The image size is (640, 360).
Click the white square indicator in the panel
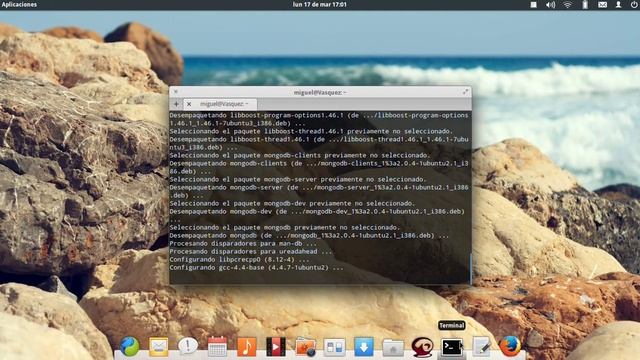[x=533, y=4]
